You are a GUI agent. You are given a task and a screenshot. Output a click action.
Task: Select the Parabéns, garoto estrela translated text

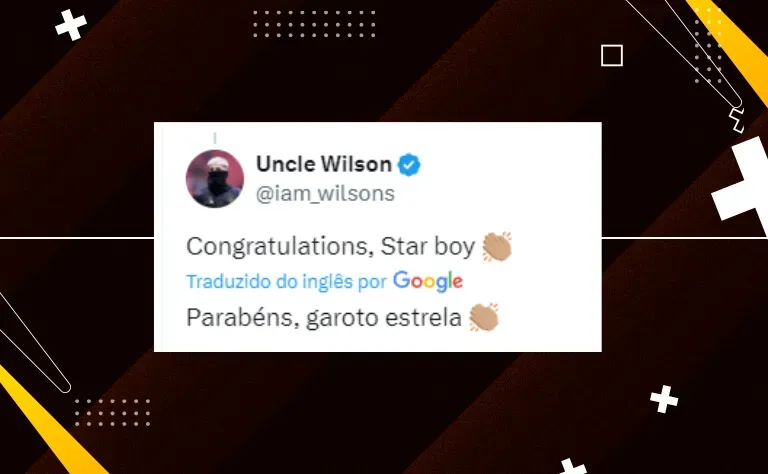[x=324, y=317]
